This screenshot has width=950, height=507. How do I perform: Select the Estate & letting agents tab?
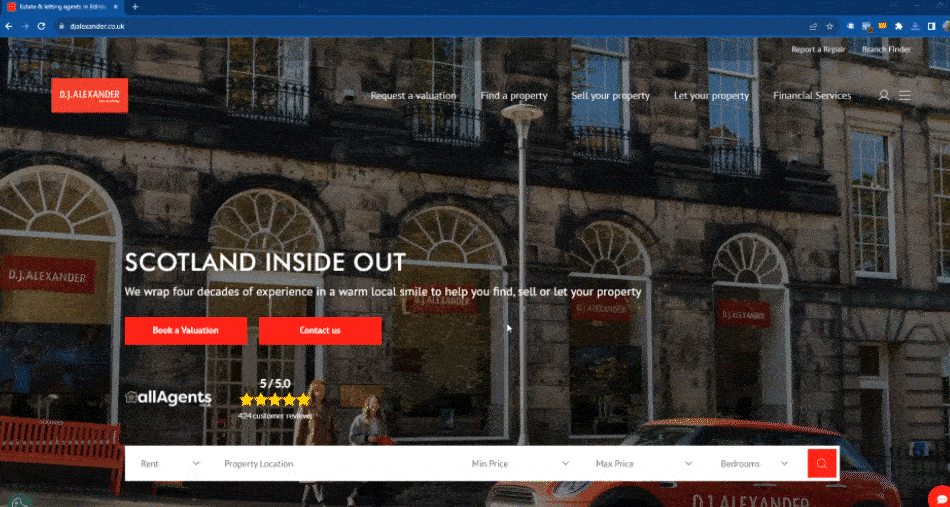click(63, 7)
